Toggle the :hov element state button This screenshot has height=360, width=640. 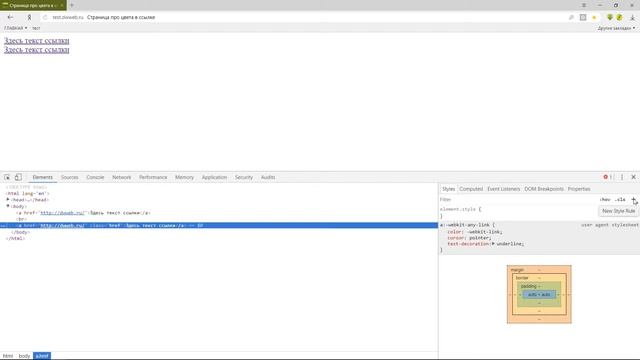pyautogui.click(x=605, y=200)
